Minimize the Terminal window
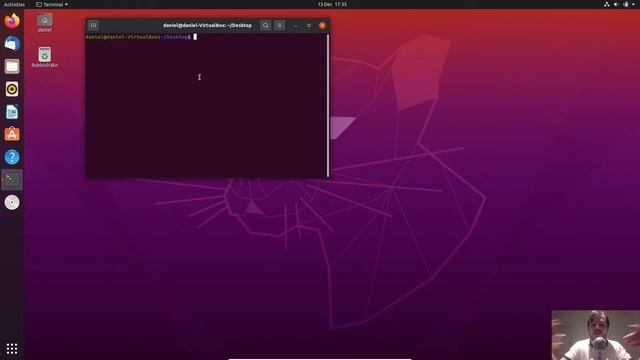Screen dimensions: 640x360 click(x=296, y=25)
